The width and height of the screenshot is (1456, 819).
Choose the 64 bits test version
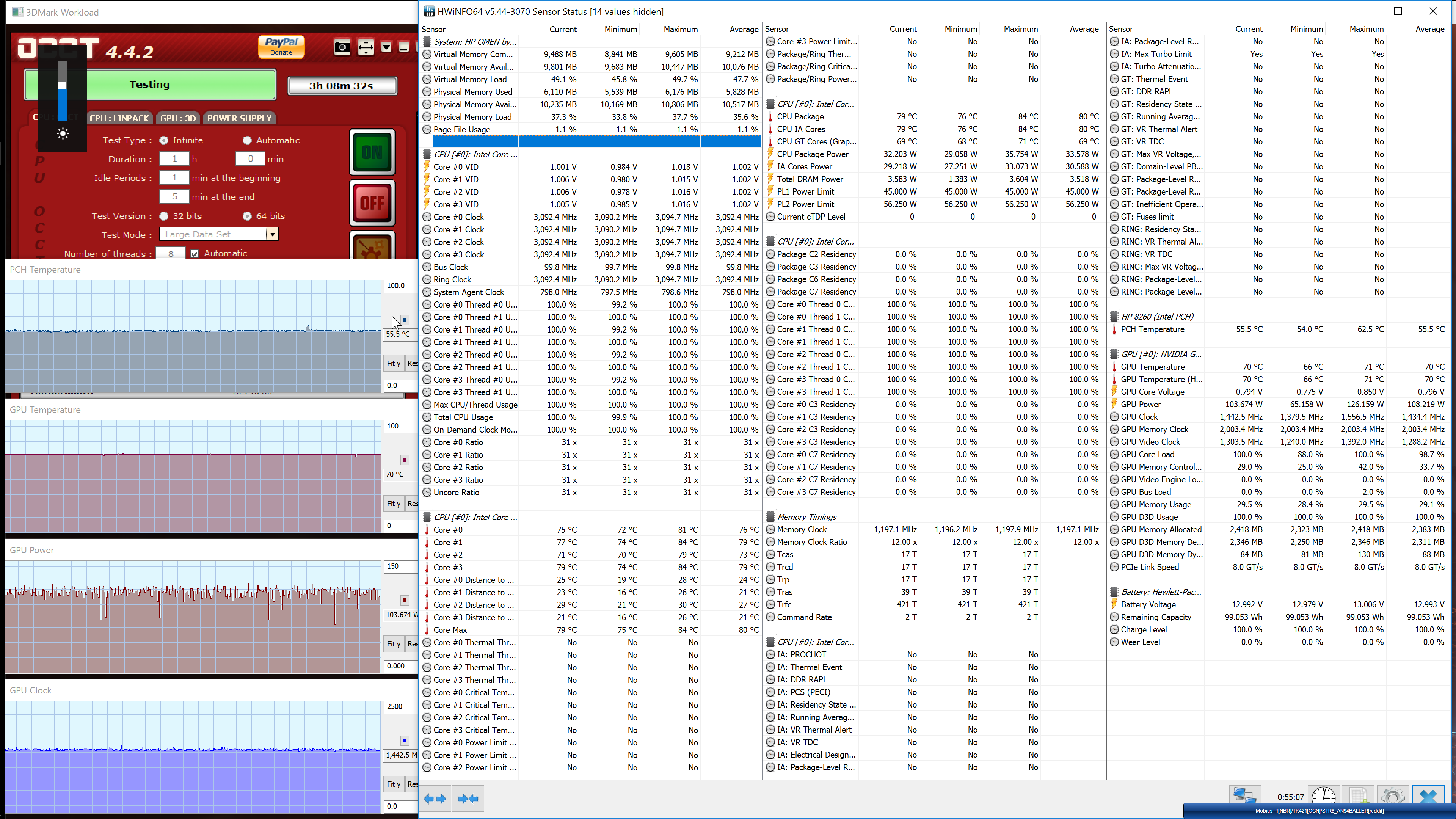coord(247,216)
